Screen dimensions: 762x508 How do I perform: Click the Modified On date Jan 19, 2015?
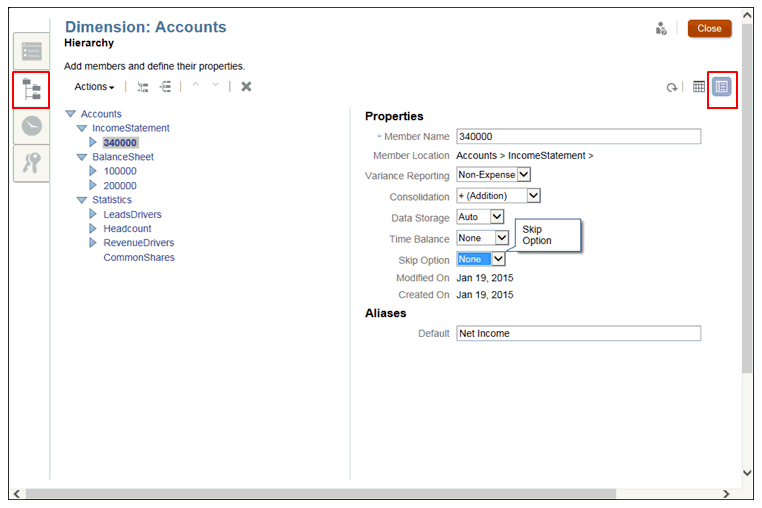pos(485,278)
